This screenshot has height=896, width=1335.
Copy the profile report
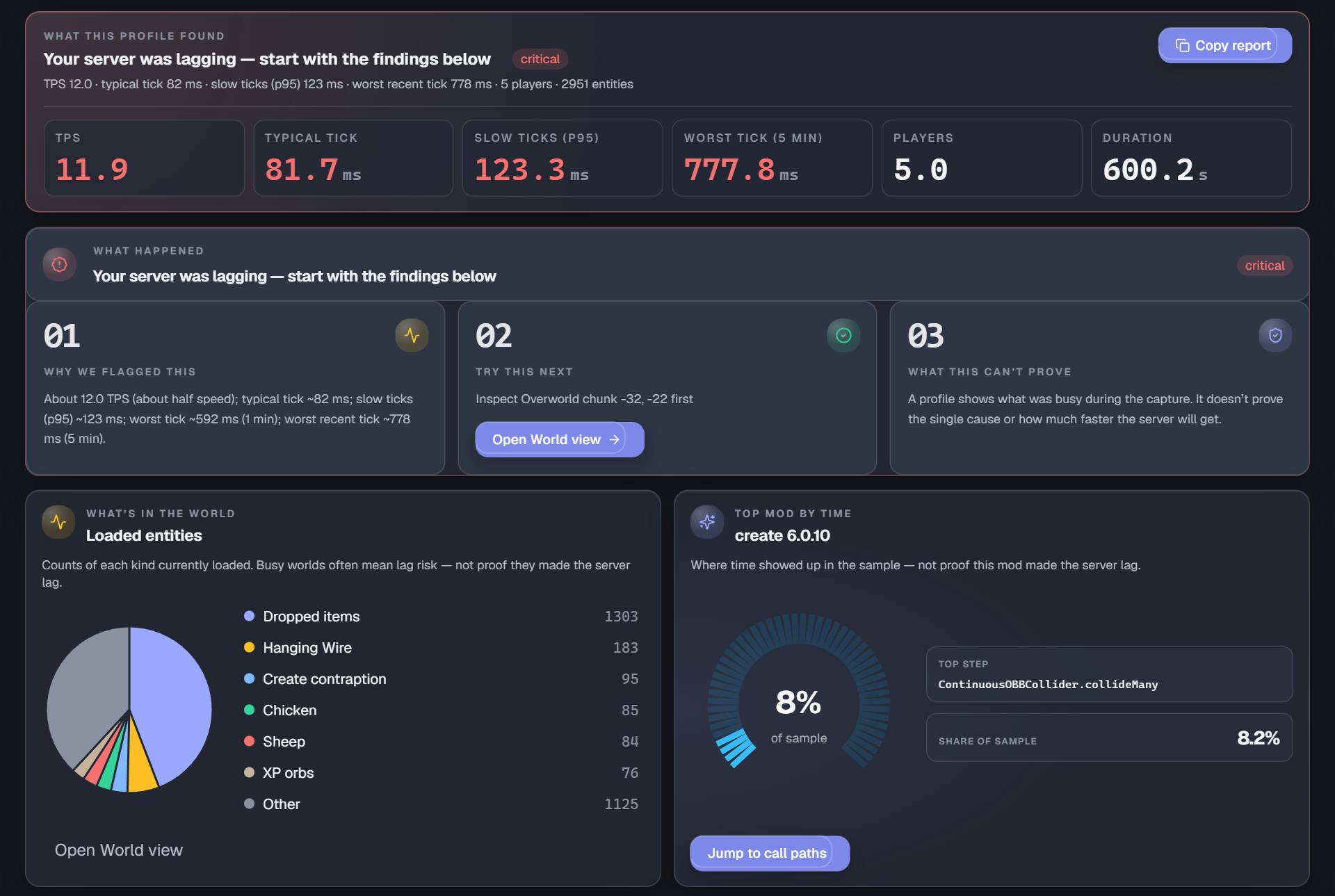click(1224, 46)
